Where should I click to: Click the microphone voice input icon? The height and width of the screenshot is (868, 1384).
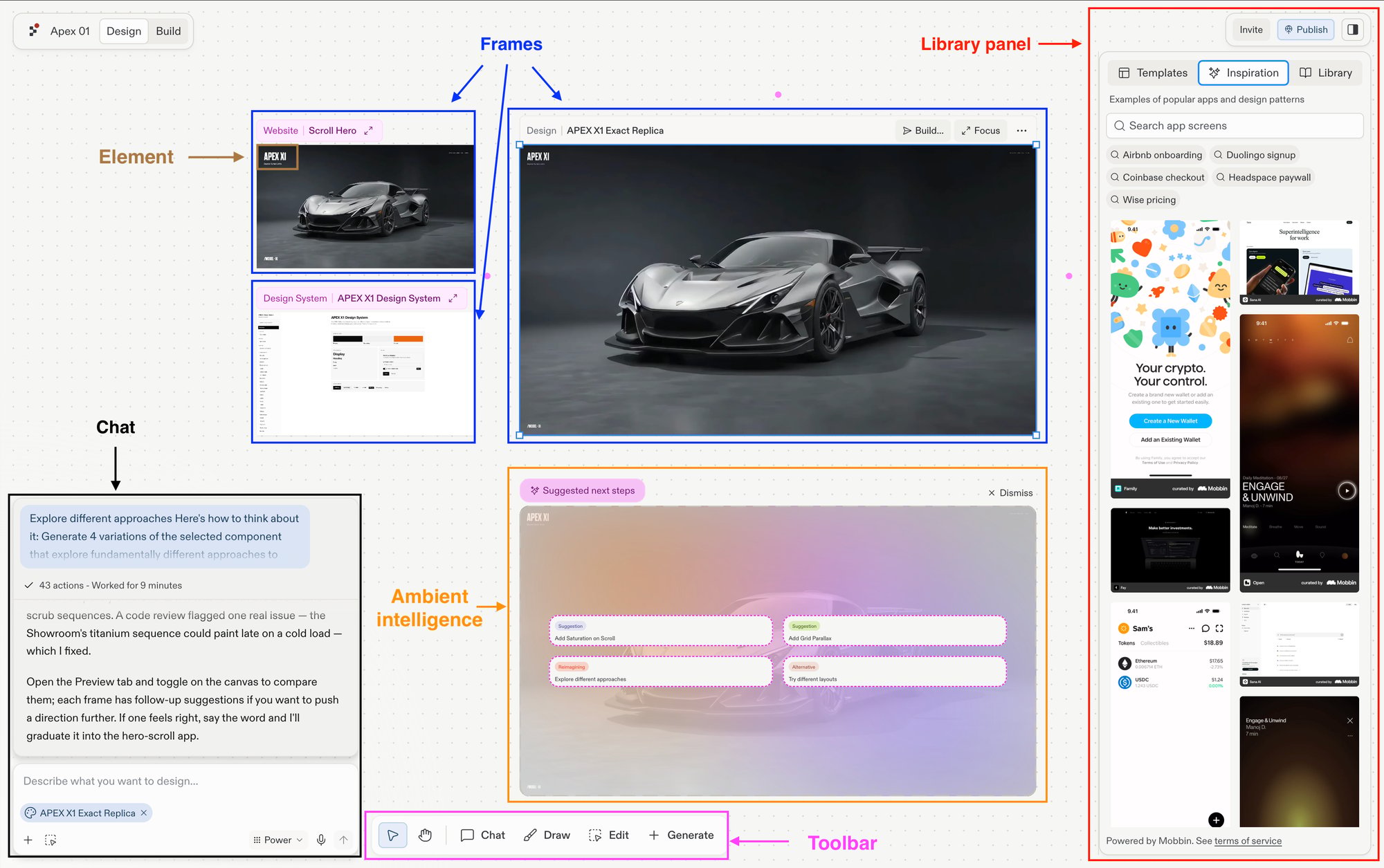pos(321,840)
